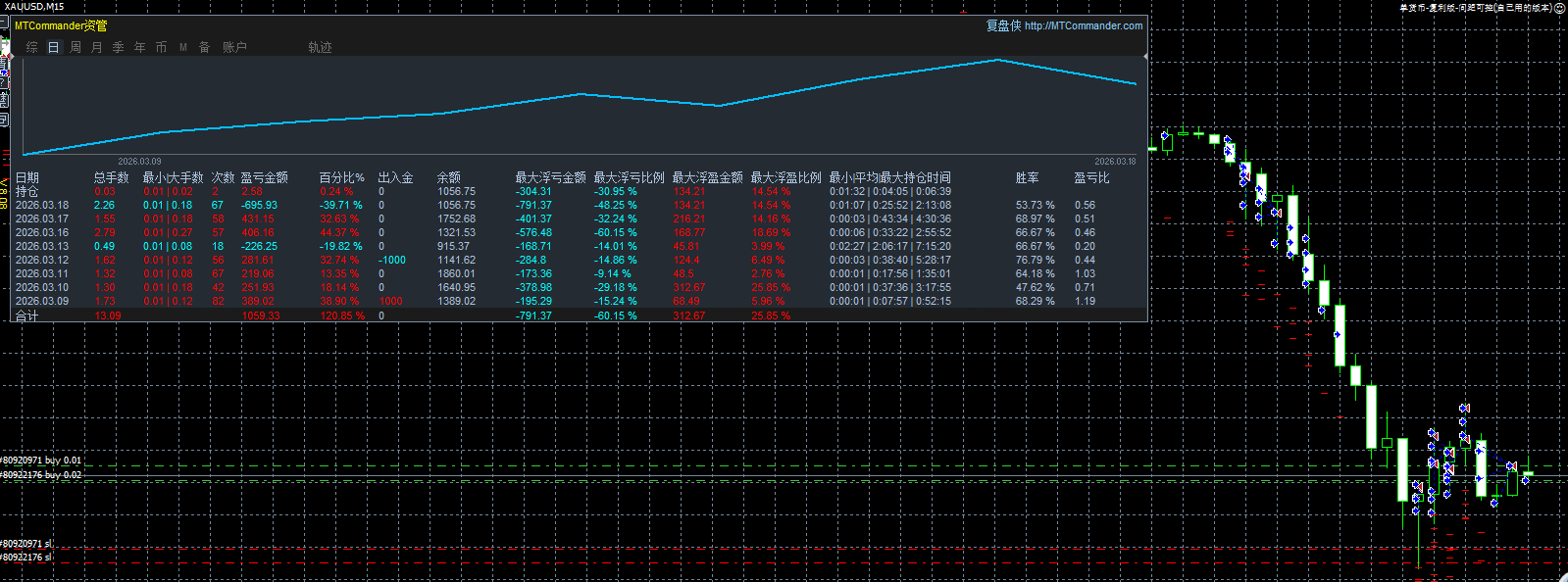1568x582 pixels.
Task: Select the 周 weekly statistics tab
Action: coord(76,47)
